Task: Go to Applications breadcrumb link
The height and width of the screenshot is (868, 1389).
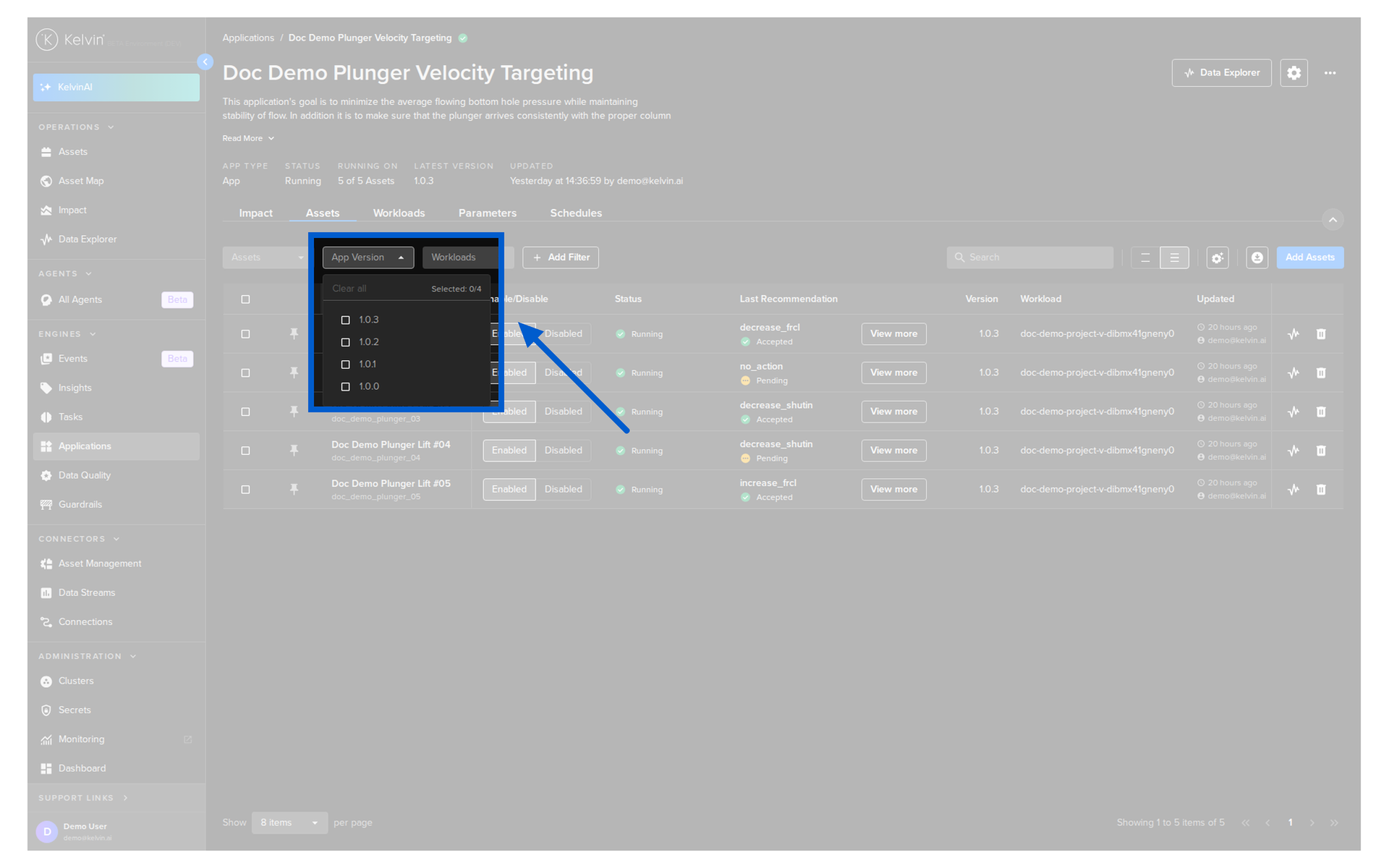Action: point(248,38)
